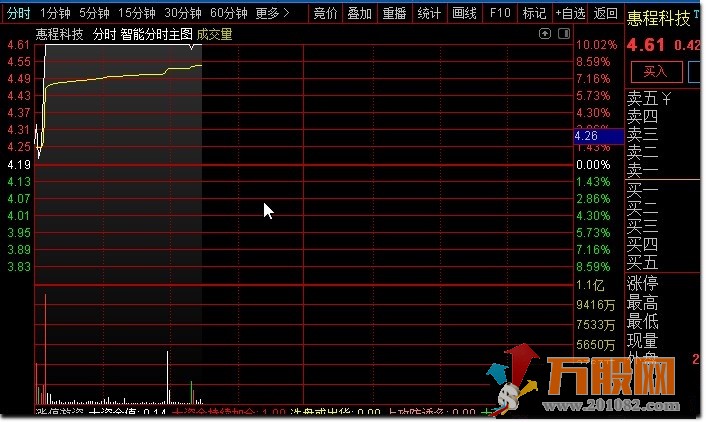Select the 5分钟 period tab
706x422 pixels.
point(95,13)
